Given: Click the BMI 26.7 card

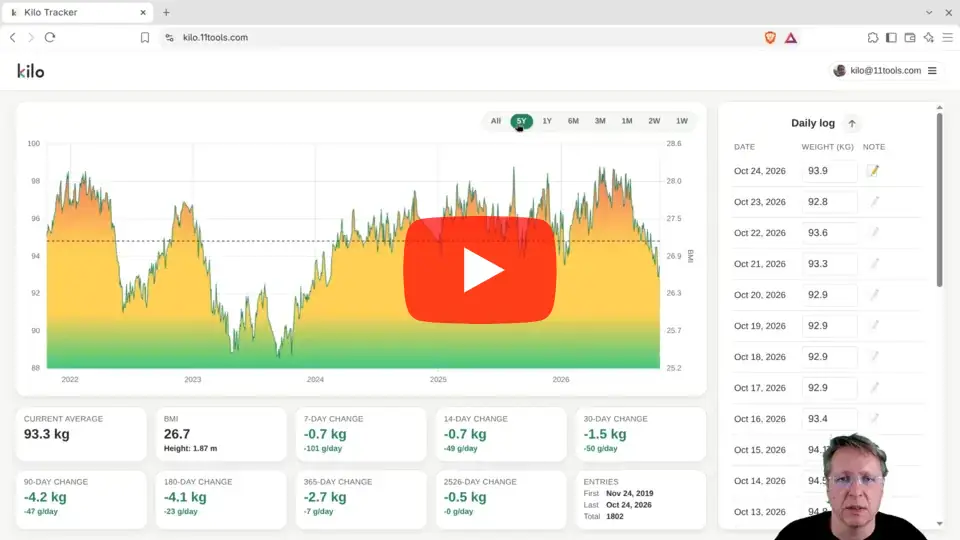Looking at the screenshot, I should tap(221, 434).
